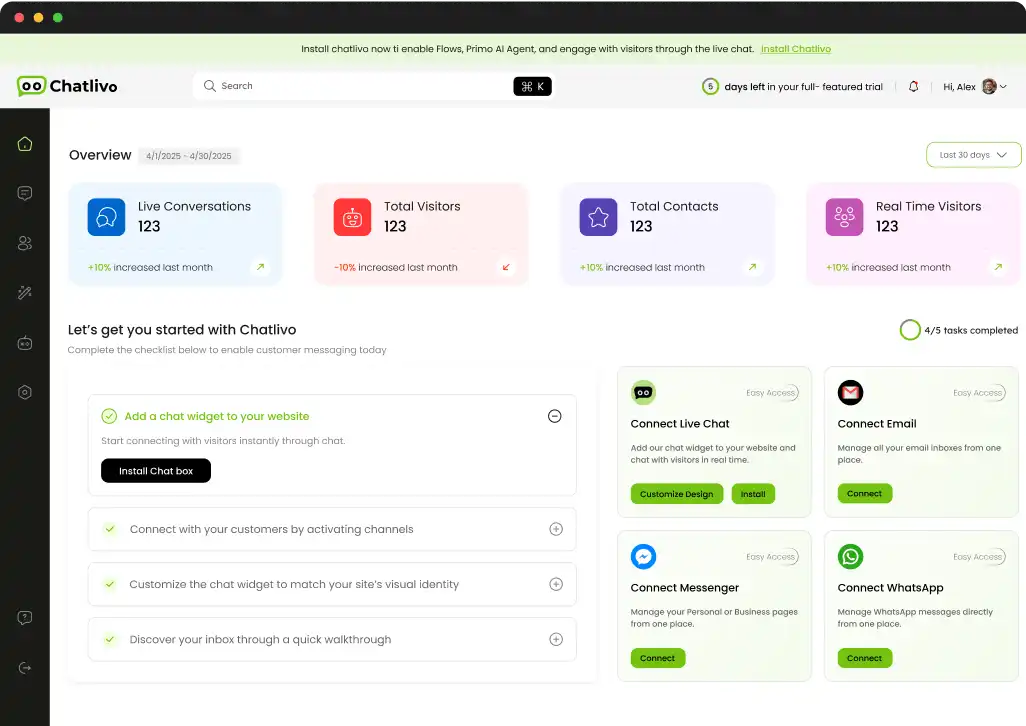Screen dimensions: 1026x726
Task: Click Easy Access tag on Email card
Action: 978,392
